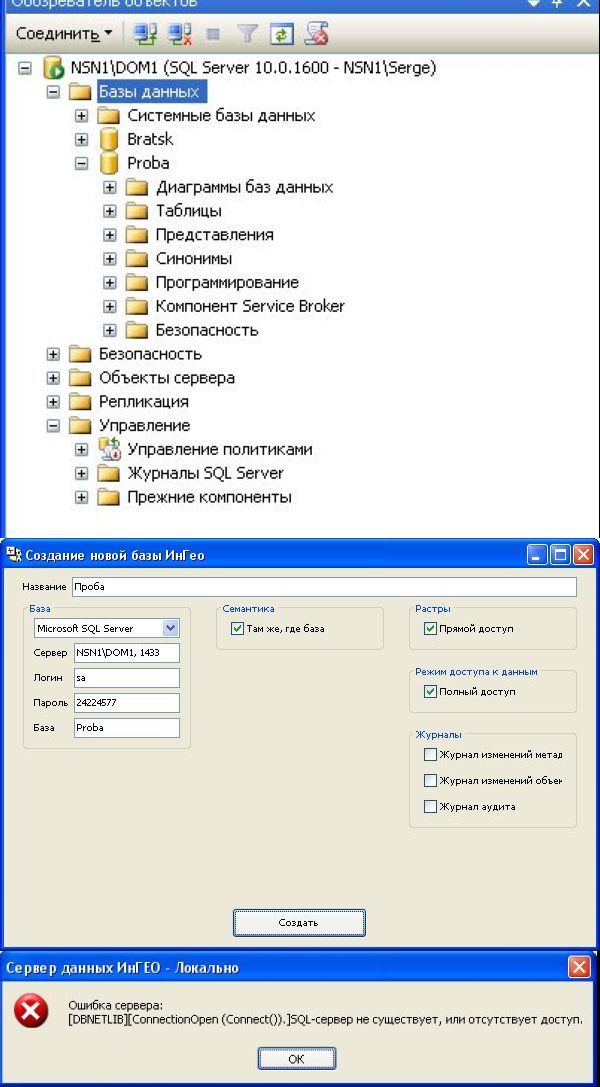Collapse the Proba database node
600x1087 pixels.
pos(82,164)
